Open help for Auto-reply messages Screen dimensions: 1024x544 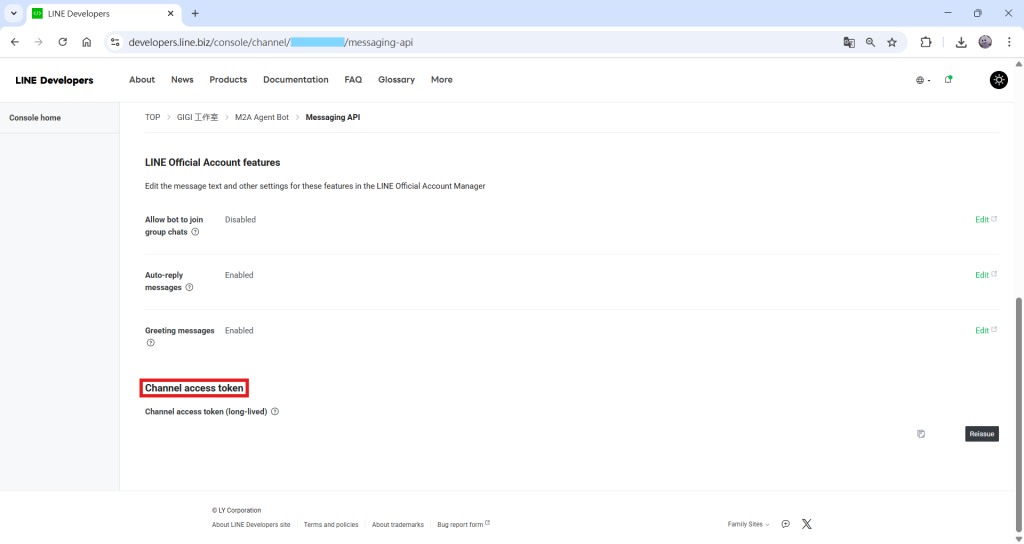click(x=189, y=287)
